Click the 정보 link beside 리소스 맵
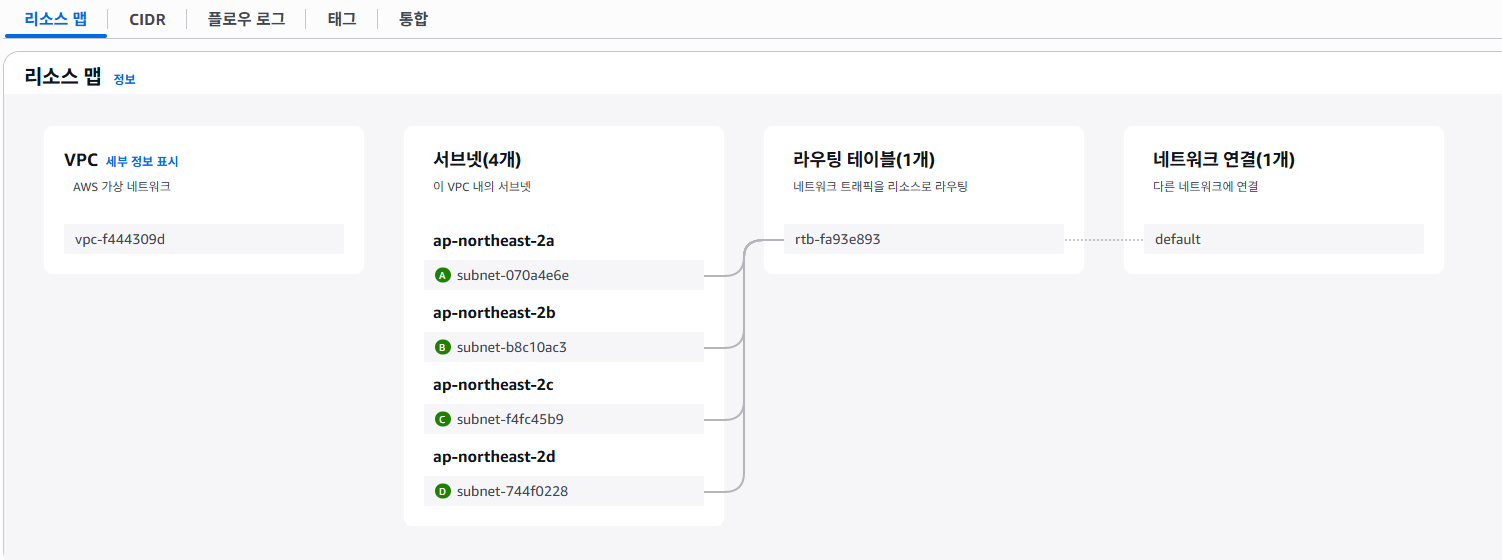This screenshot has width=1502, height=560. point(125,79)
